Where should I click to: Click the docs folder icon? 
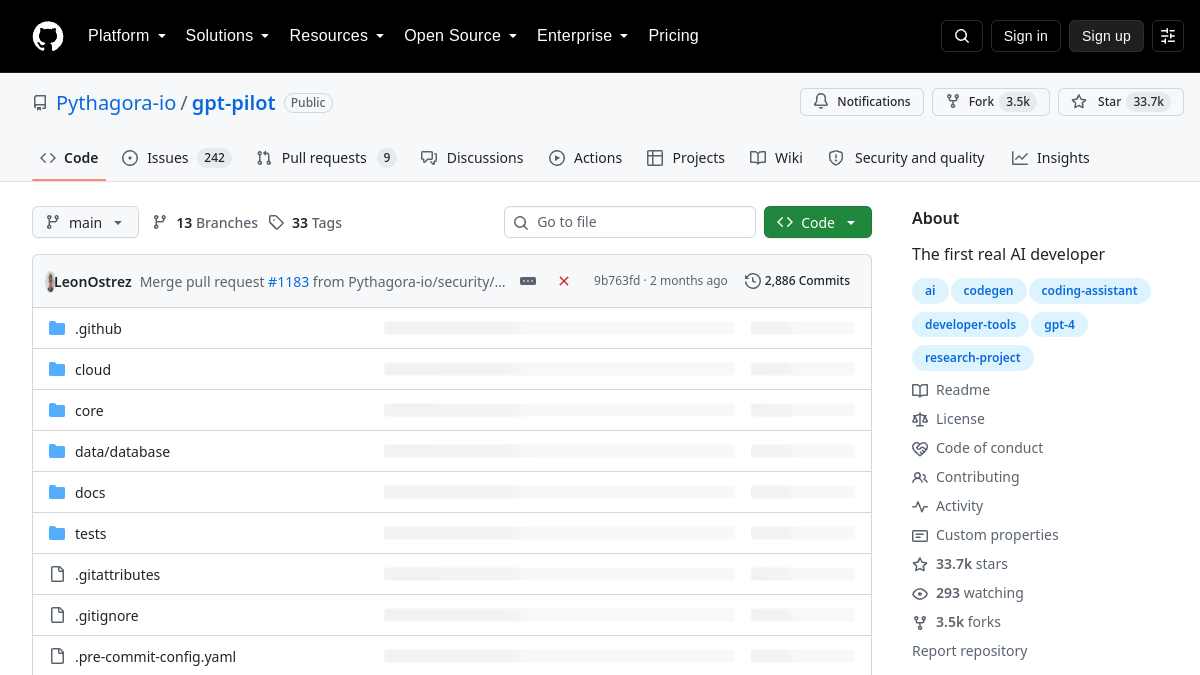pos(57,492)
